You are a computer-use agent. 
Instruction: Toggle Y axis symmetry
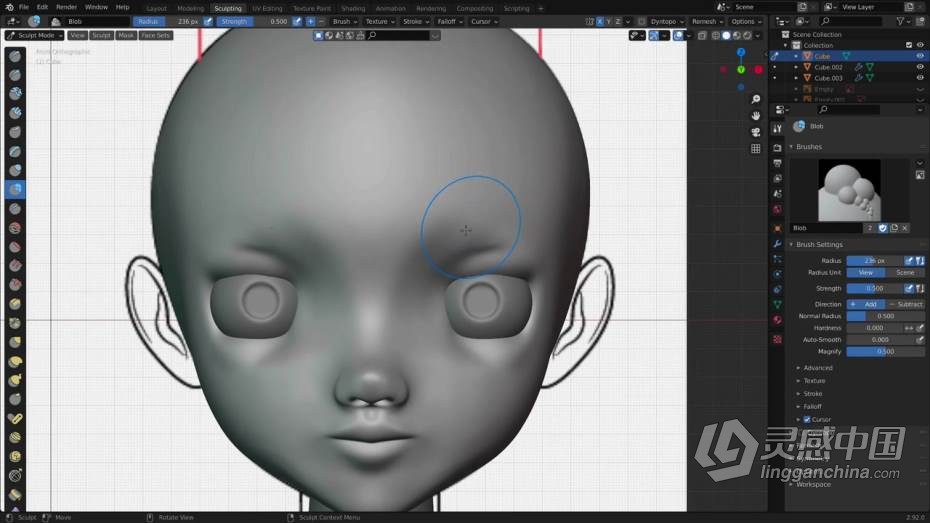(x=609, y=21)
